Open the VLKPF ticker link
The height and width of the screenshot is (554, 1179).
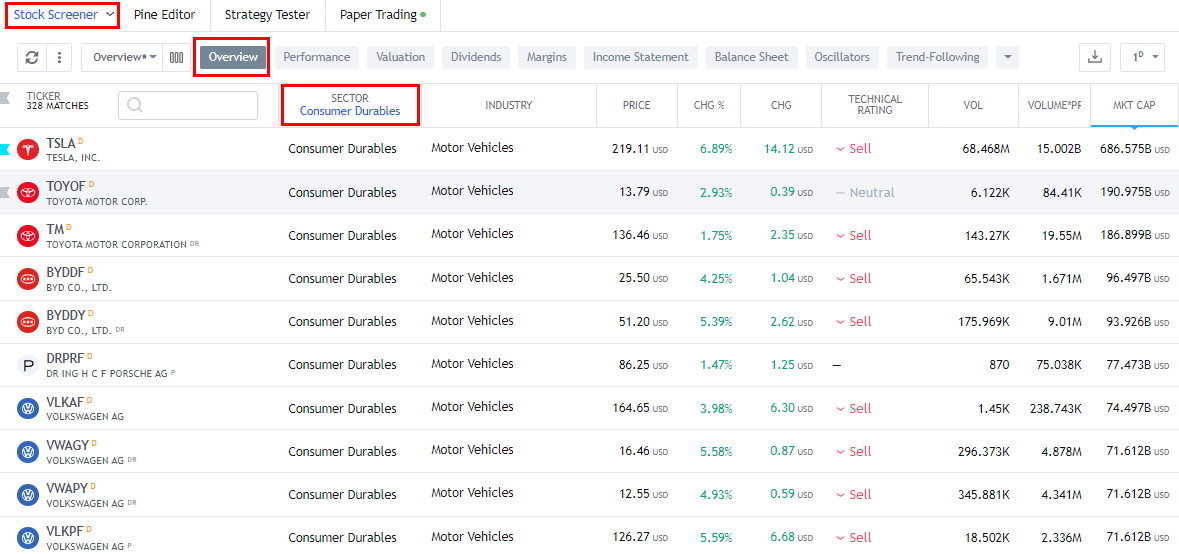click(x=65, y=532)
